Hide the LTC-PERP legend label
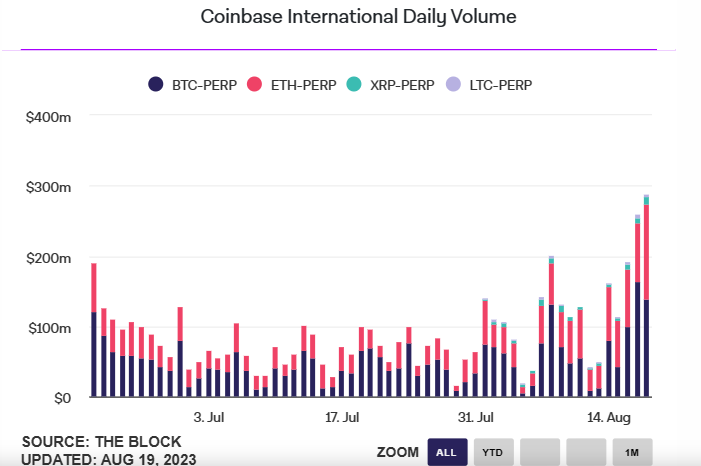This screenshot has width=701, height=466. (x=501, y=85)
